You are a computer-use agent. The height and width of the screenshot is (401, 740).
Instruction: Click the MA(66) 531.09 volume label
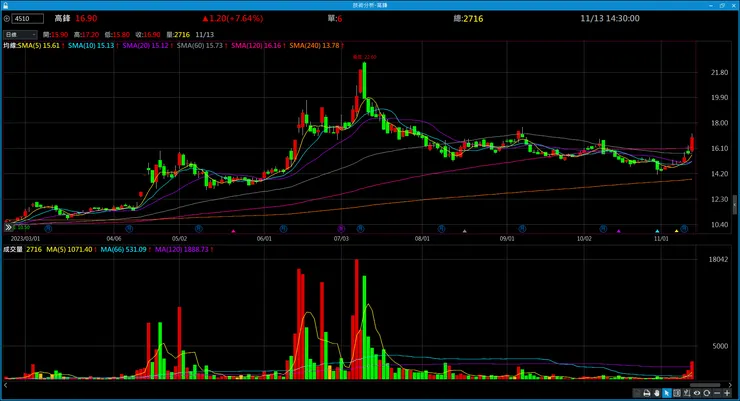tap(125, 249)
